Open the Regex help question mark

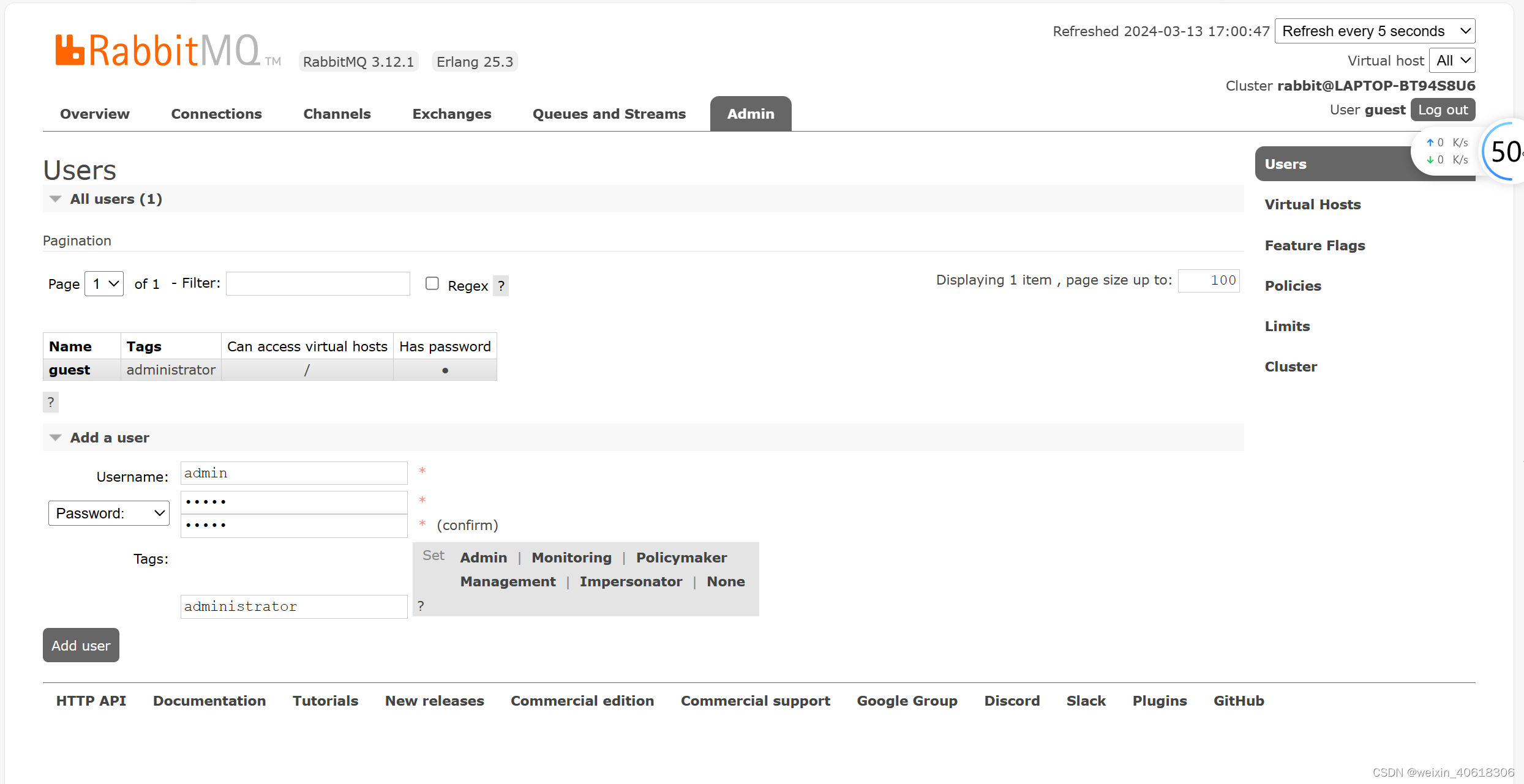(x=501, y=286)
